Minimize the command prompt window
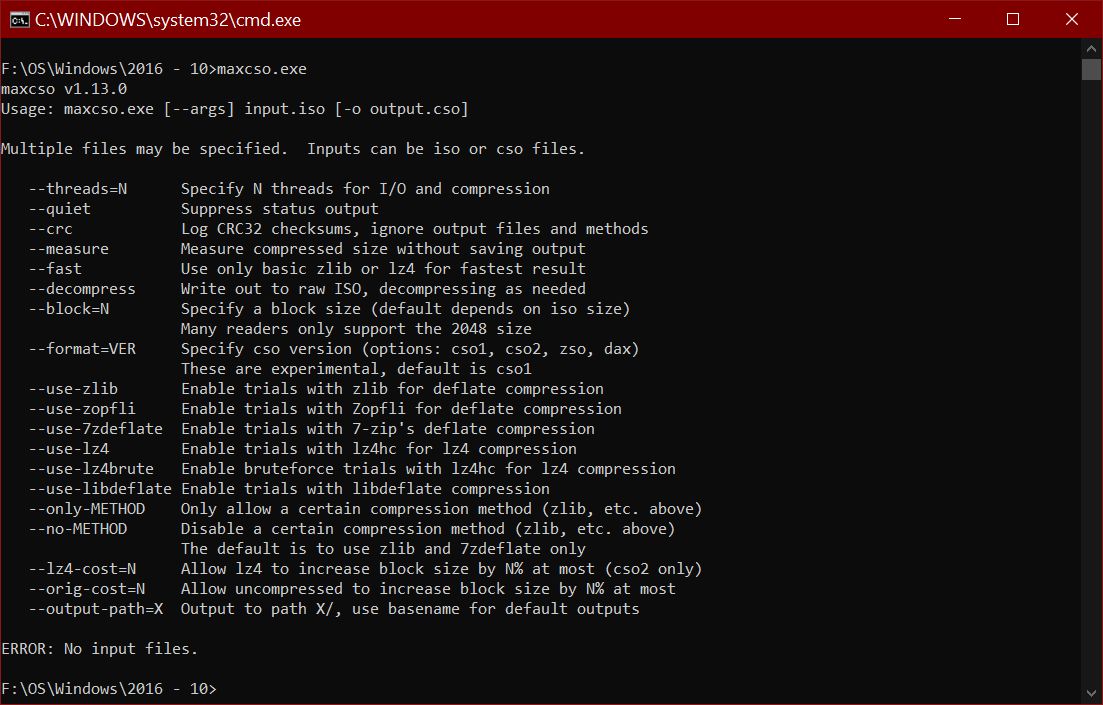 pyautogui.click(x=957, y=19)
